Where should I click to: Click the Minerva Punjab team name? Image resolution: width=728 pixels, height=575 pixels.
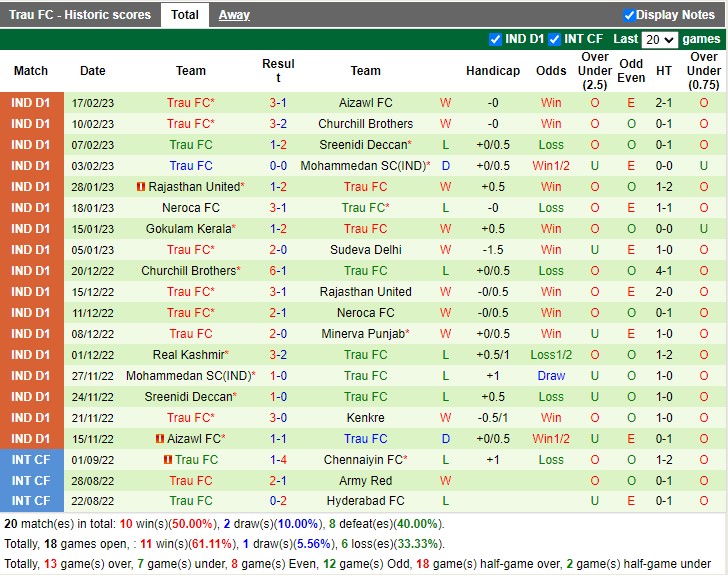point(363,334)
